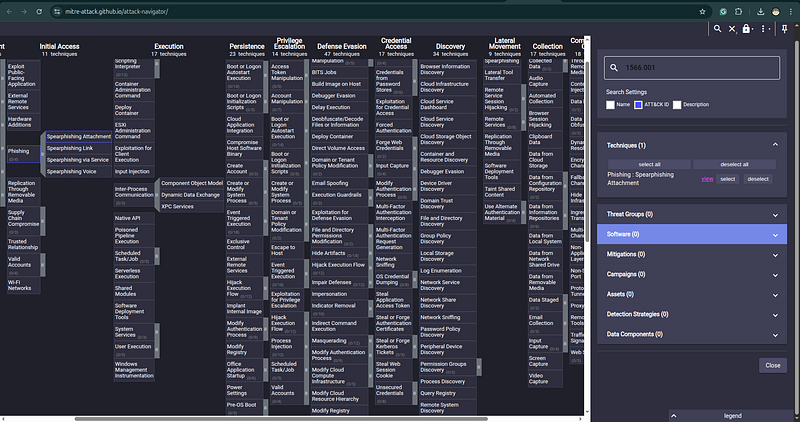
Task: Expand the legend panel at the bottom
Action: 733,416
